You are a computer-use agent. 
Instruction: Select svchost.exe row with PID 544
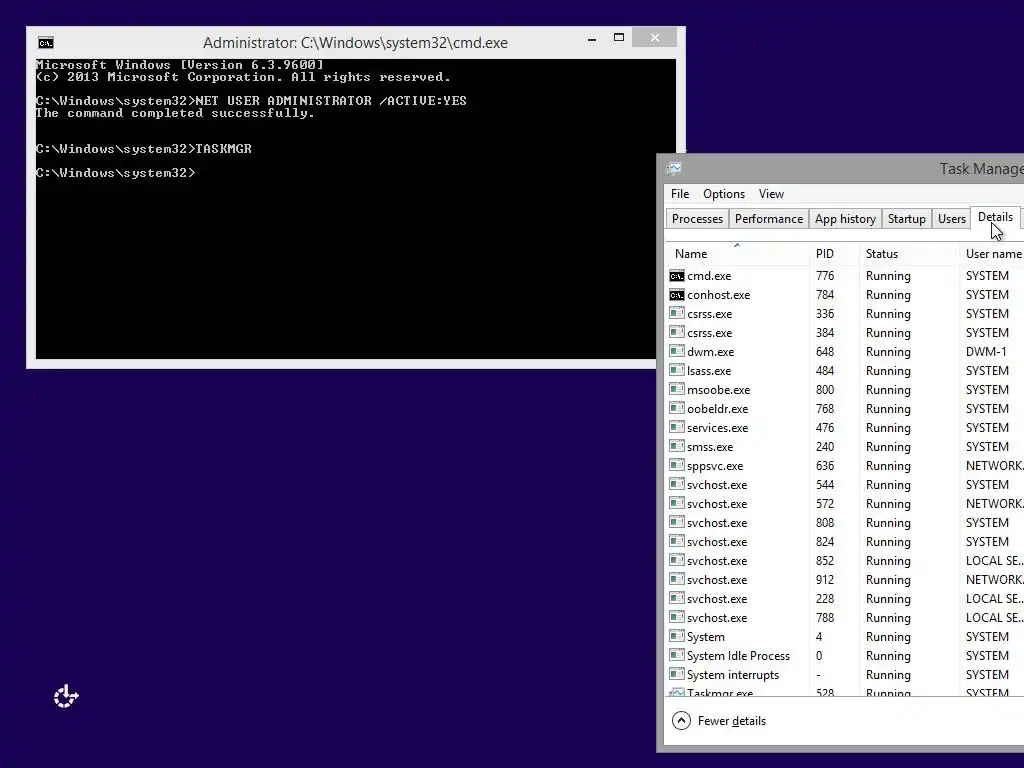pos(845,485)
